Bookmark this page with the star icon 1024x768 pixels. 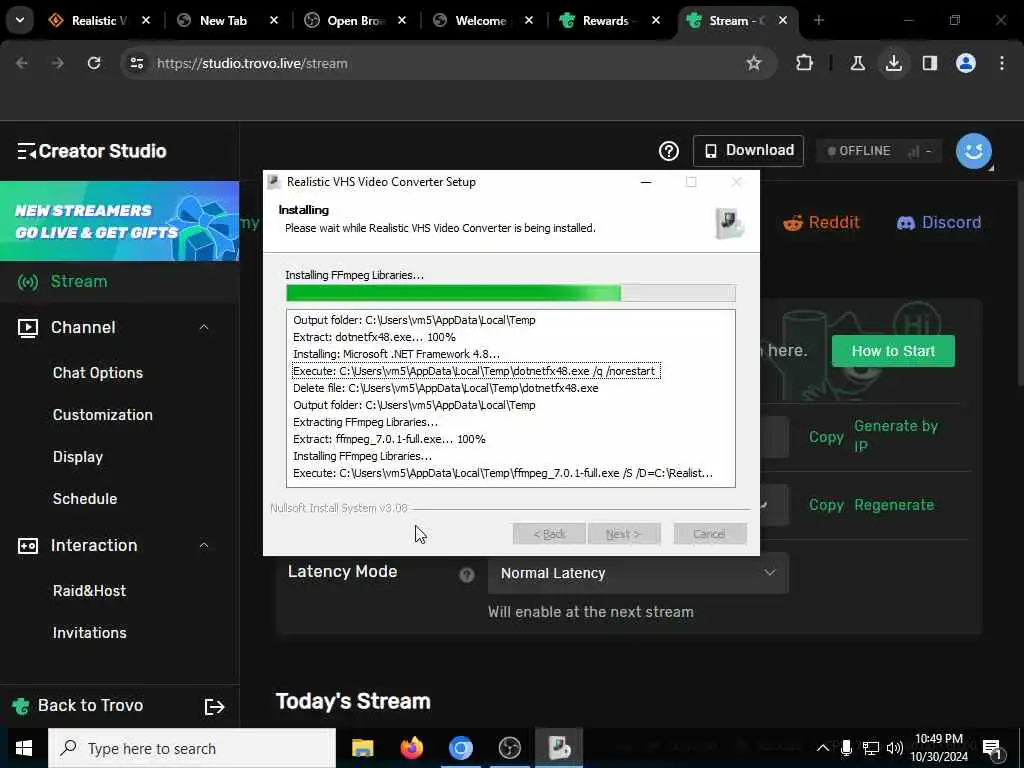[754, 63]
